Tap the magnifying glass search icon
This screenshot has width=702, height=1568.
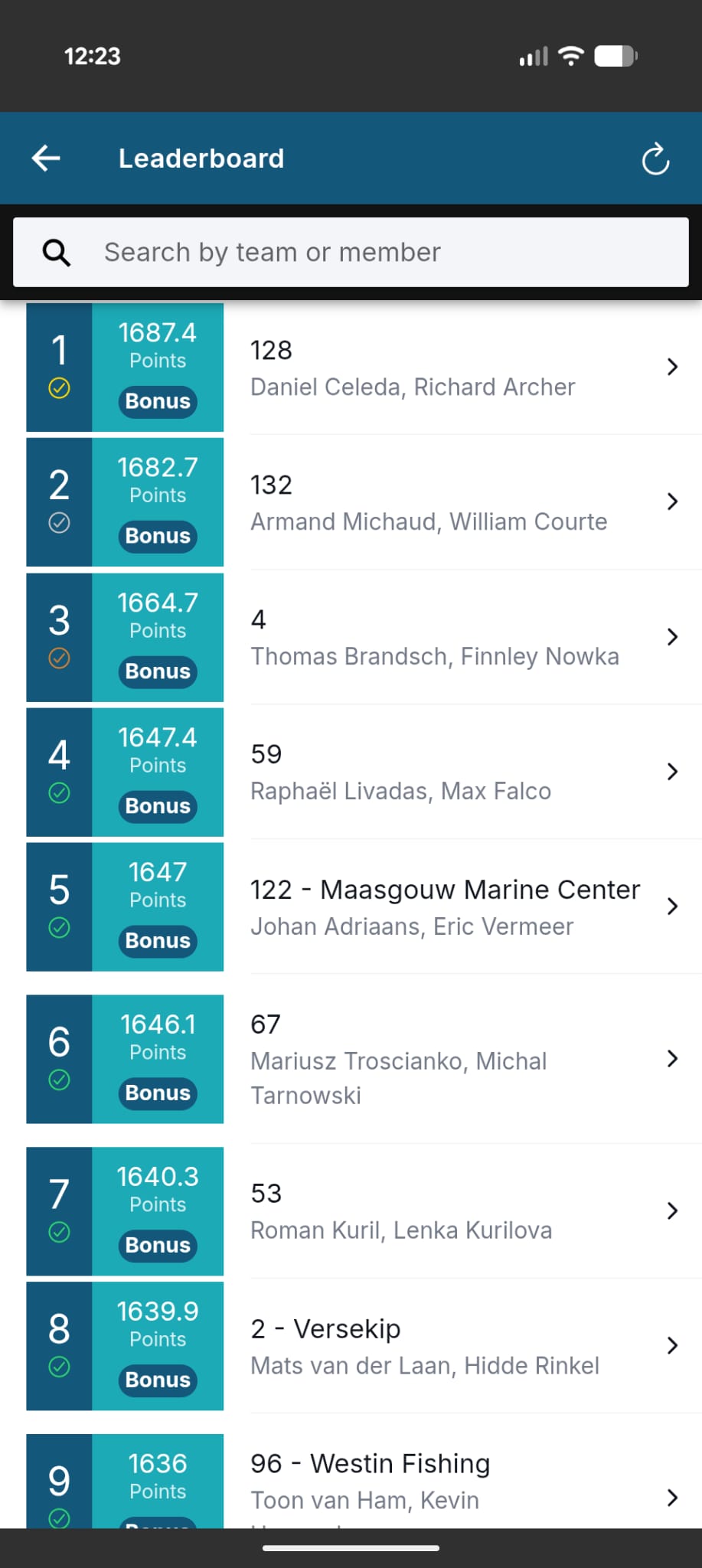(56, 252)
